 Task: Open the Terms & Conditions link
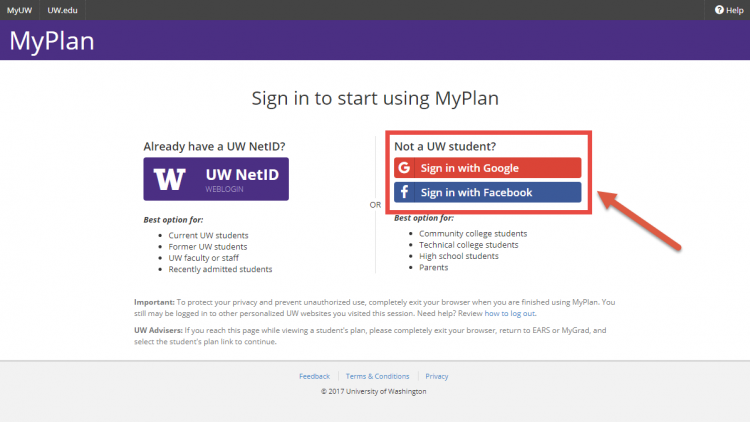click(377, 376)
